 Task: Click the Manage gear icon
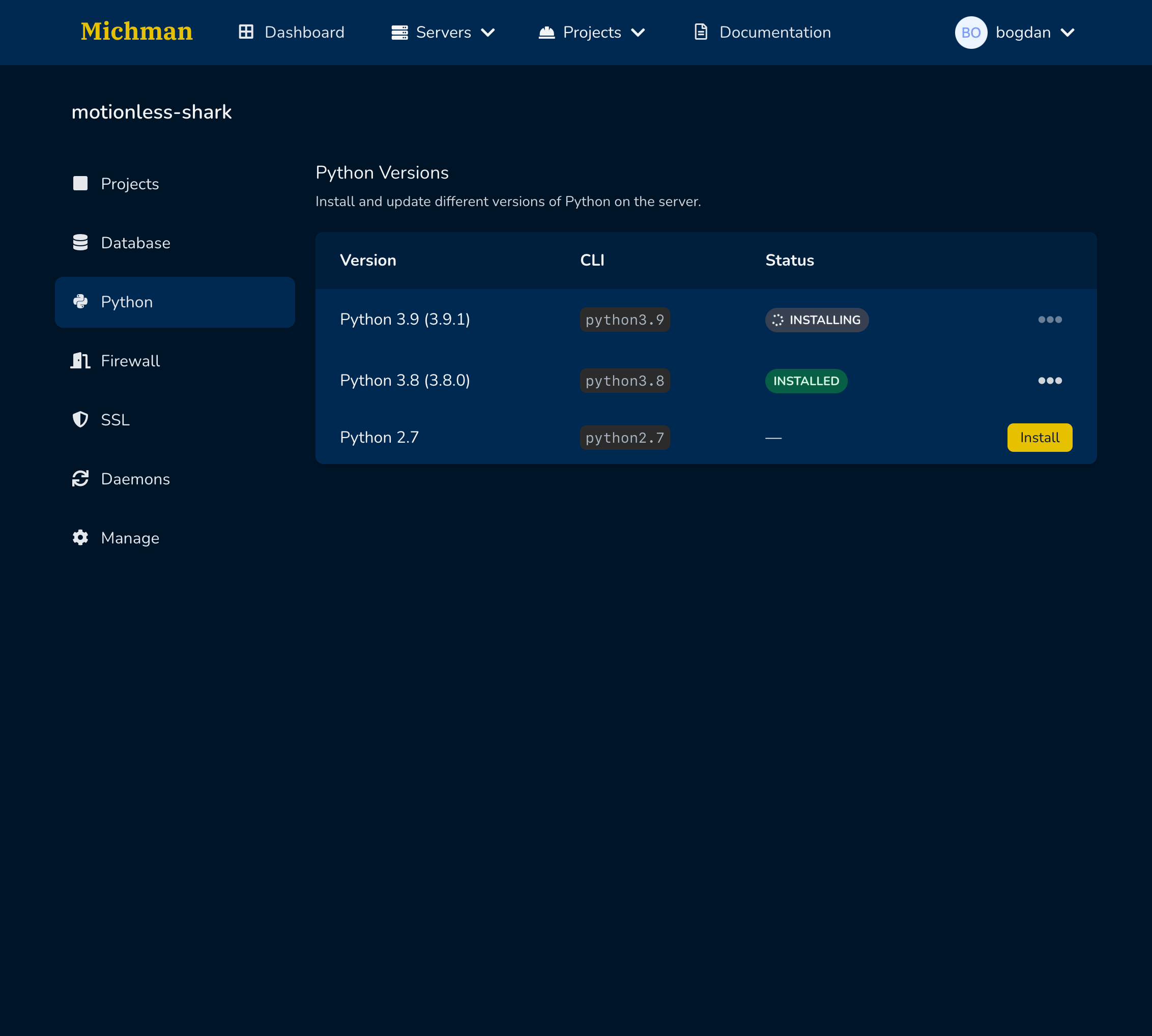[80, 537]
